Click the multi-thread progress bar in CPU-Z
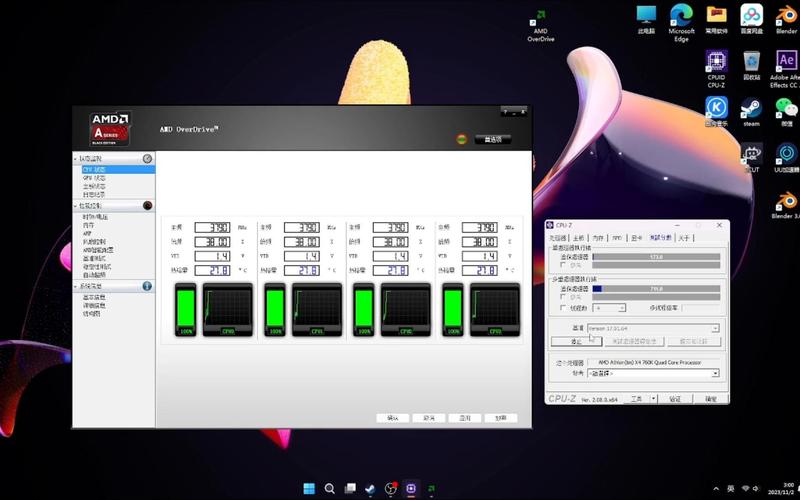 (656, 289)
